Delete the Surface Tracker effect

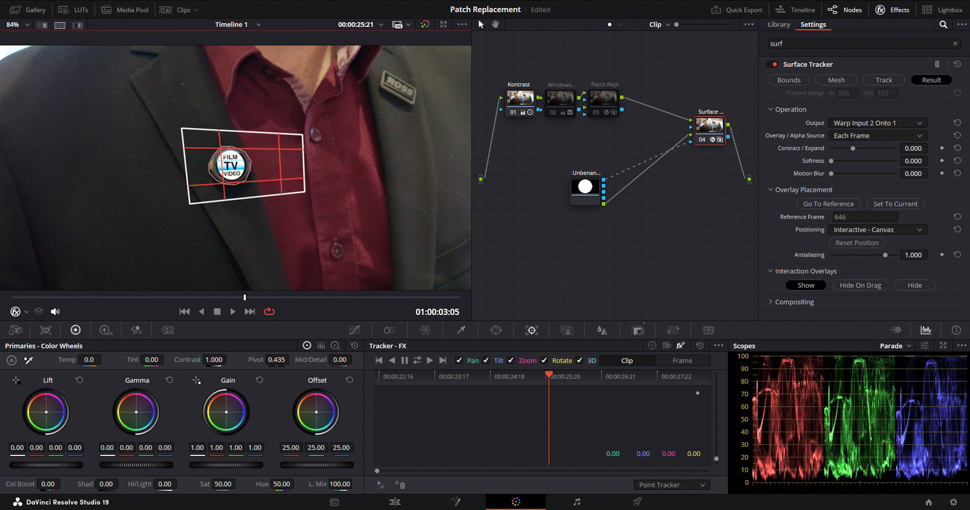point(937,64)
